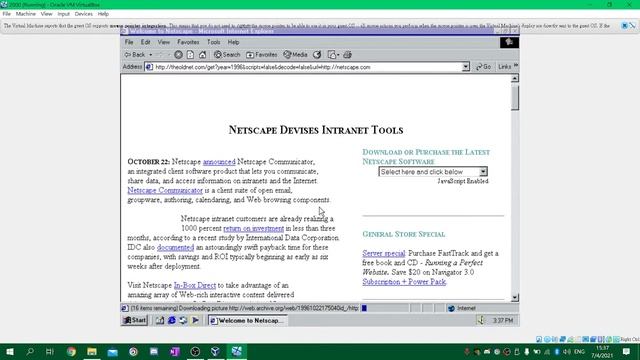Screen dimensions: 640x360
Task: Launch Internet Explorer from quick launch
Action: (x=172, y=320)
